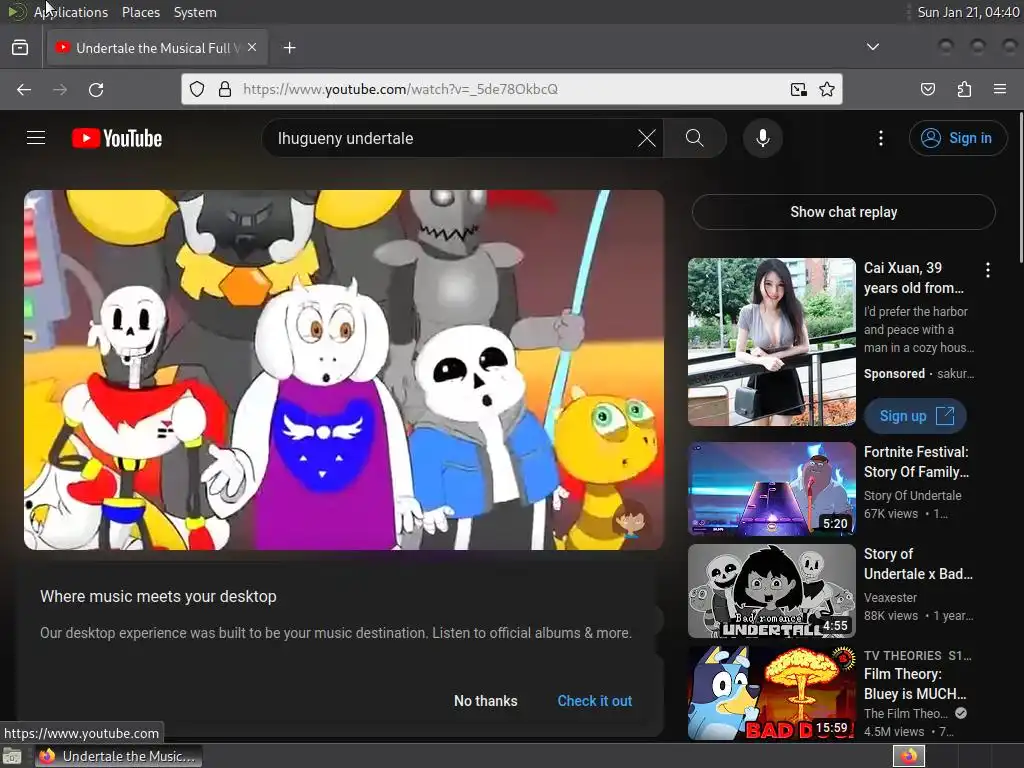The height and width of the screenshot is (768, 1024).
Task: Open the Applications menu
Action: click(x=71, y=12)
